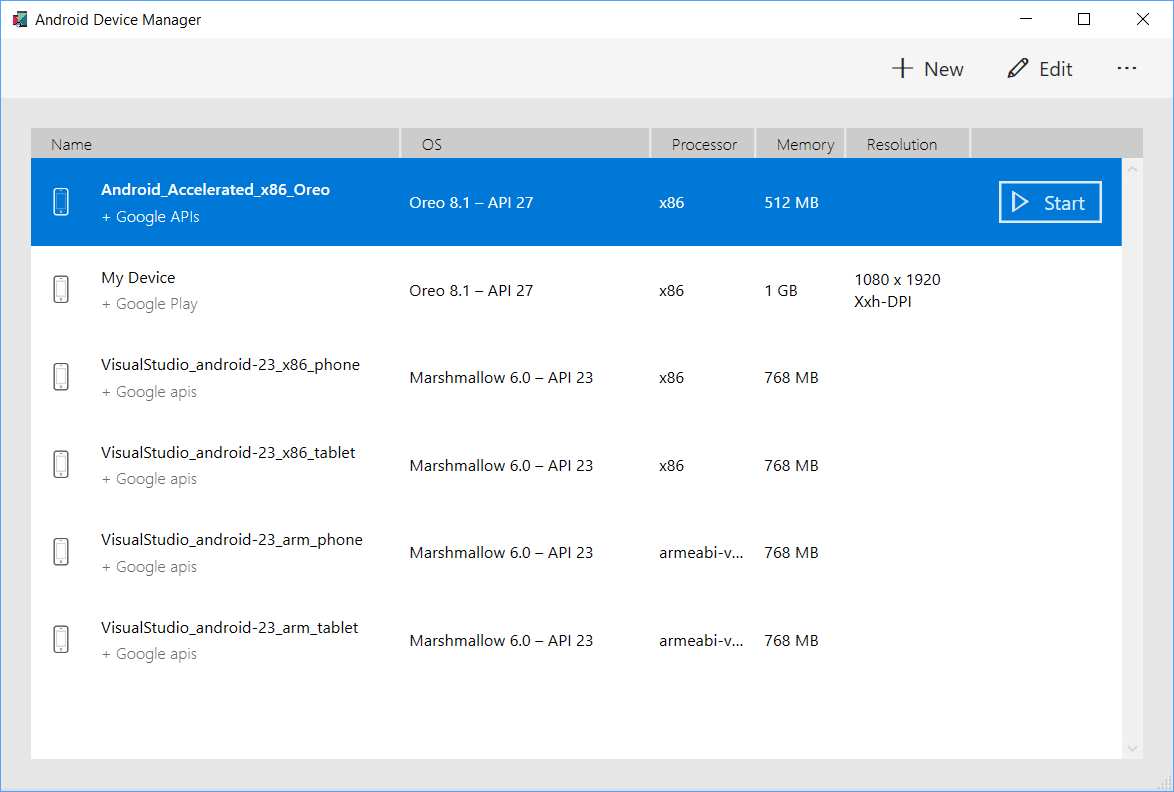Click the play icon inside the Start button
1174x792 pixels.
pyautogui.click(x=1021, y=201)
